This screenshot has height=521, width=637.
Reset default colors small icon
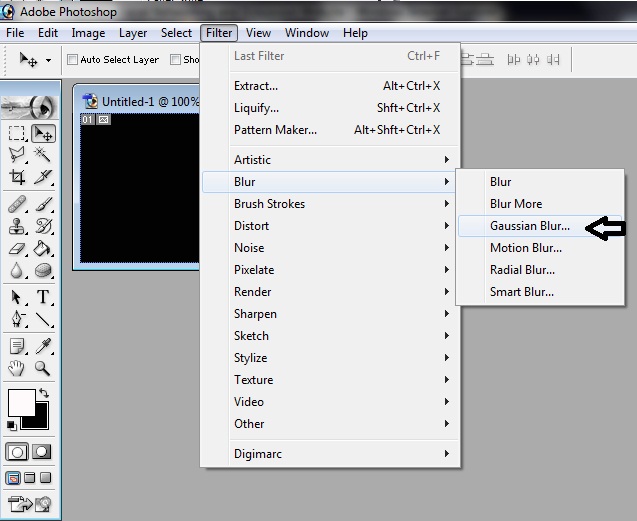pos(12,425)
